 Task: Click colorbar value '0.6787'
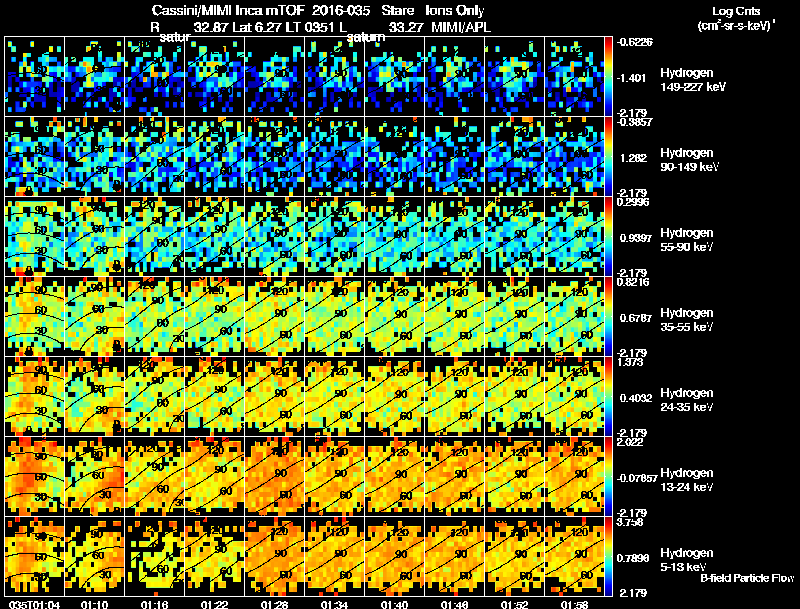[635, 318]
